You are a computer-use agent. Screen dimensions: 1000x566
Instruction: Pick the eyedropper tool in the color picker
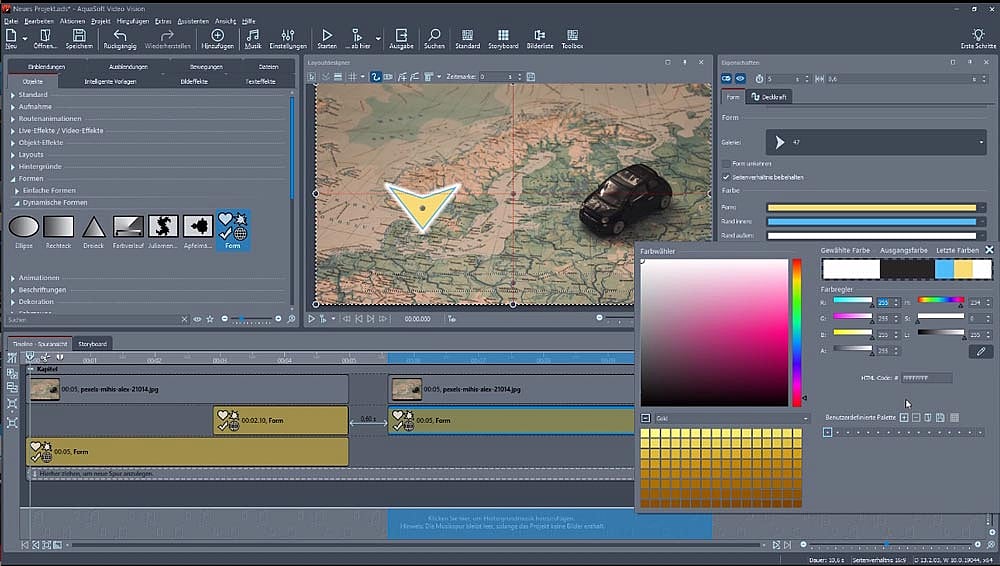coord(981,352)
